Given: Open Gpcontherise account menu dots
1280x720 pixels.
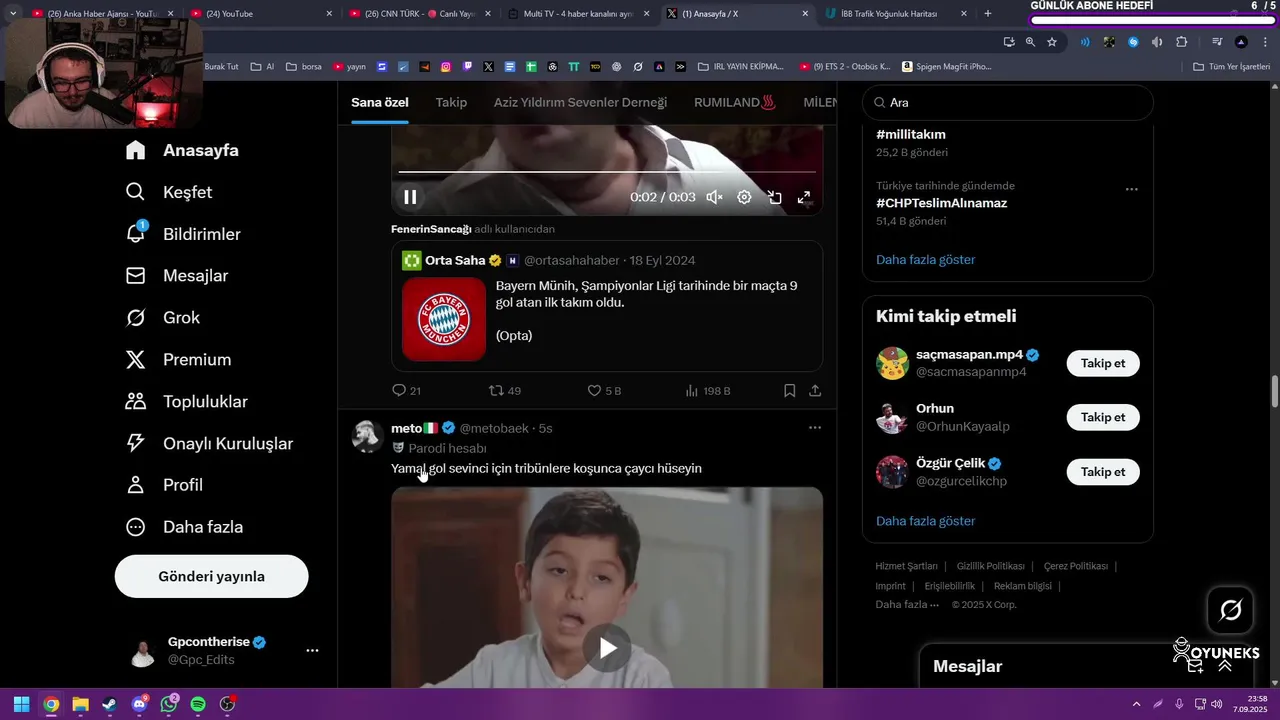Looking at the screenshot, I should pyautogui.click(x=312, y=650).
